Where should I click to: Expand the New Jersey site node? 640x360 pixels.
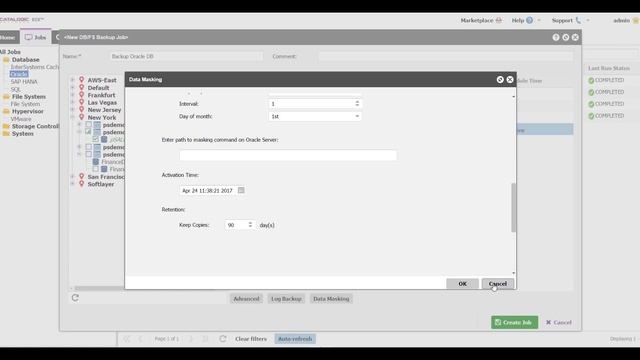72,109
